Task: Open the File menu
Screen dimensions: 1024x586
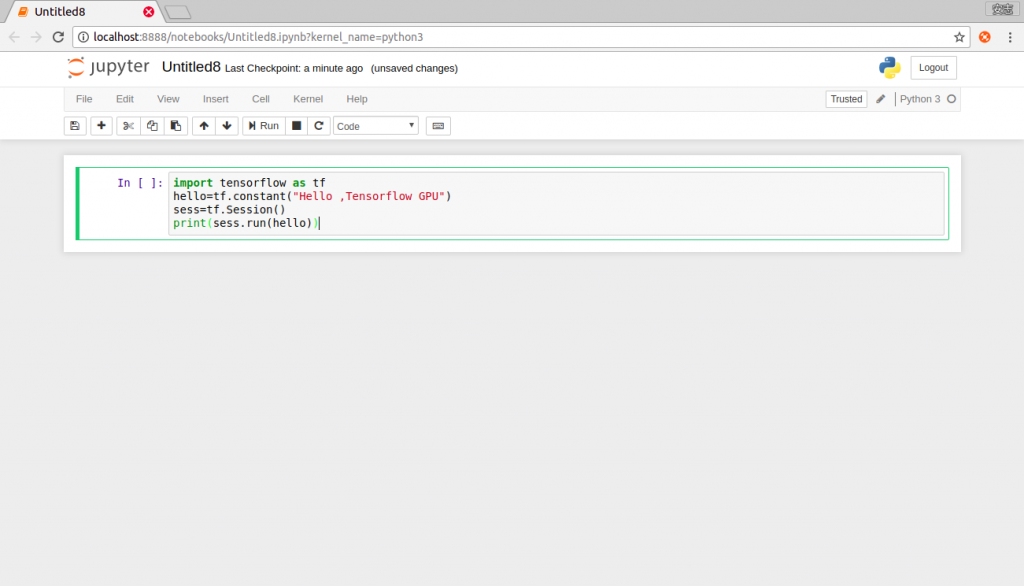Action: pyautogui.click(x=84, y=99)
